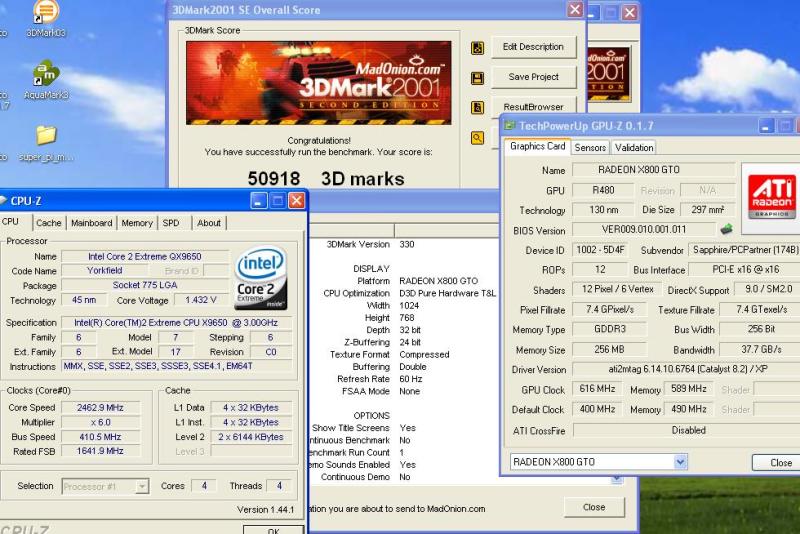Close the result details dialog via Close button
Image resolution: width=800 pixels, height=534 pixels.
[x=594, y=507]
